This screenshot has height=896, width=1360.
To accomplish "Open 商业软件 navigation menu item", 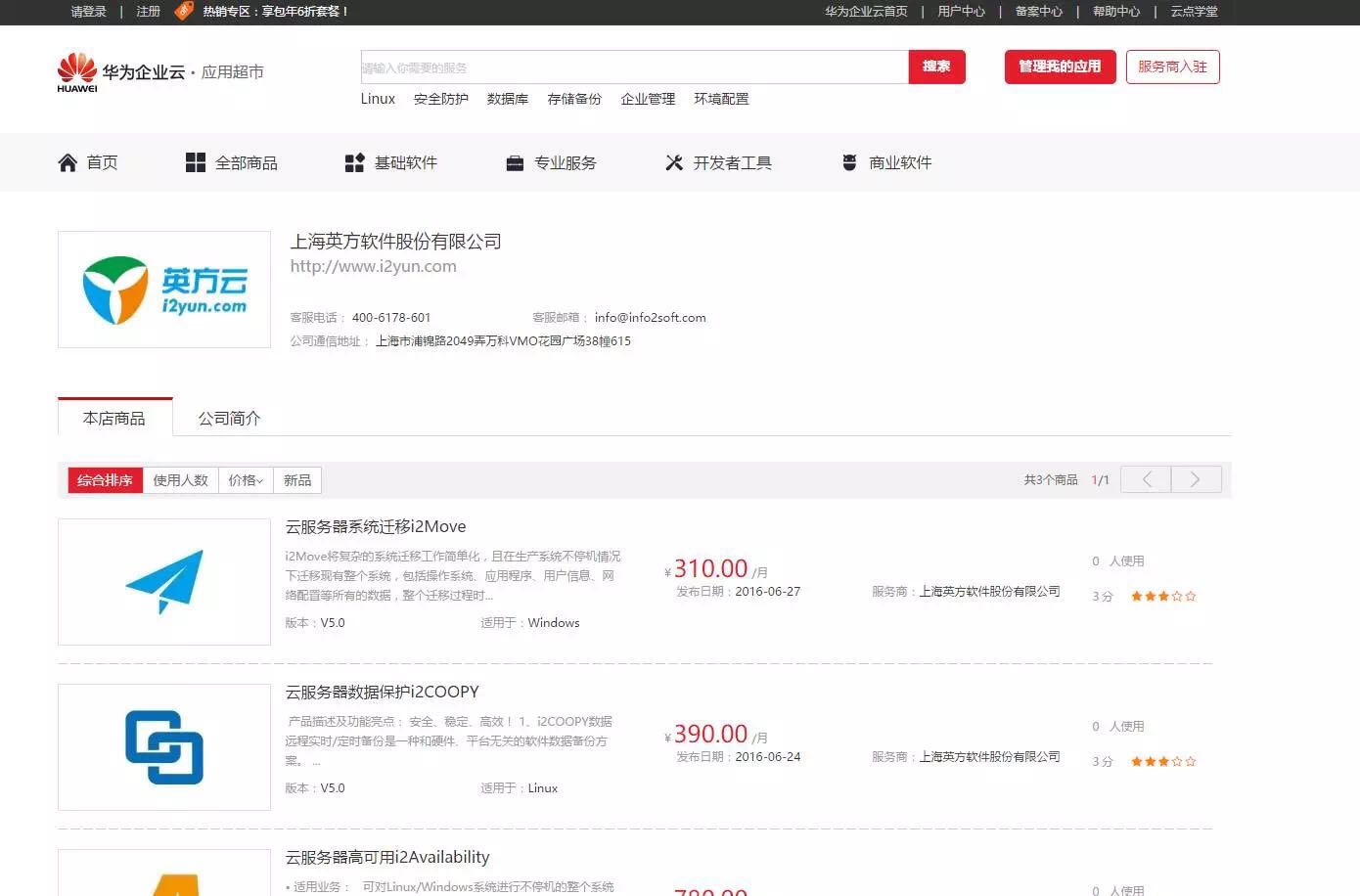I will point(886,162).
